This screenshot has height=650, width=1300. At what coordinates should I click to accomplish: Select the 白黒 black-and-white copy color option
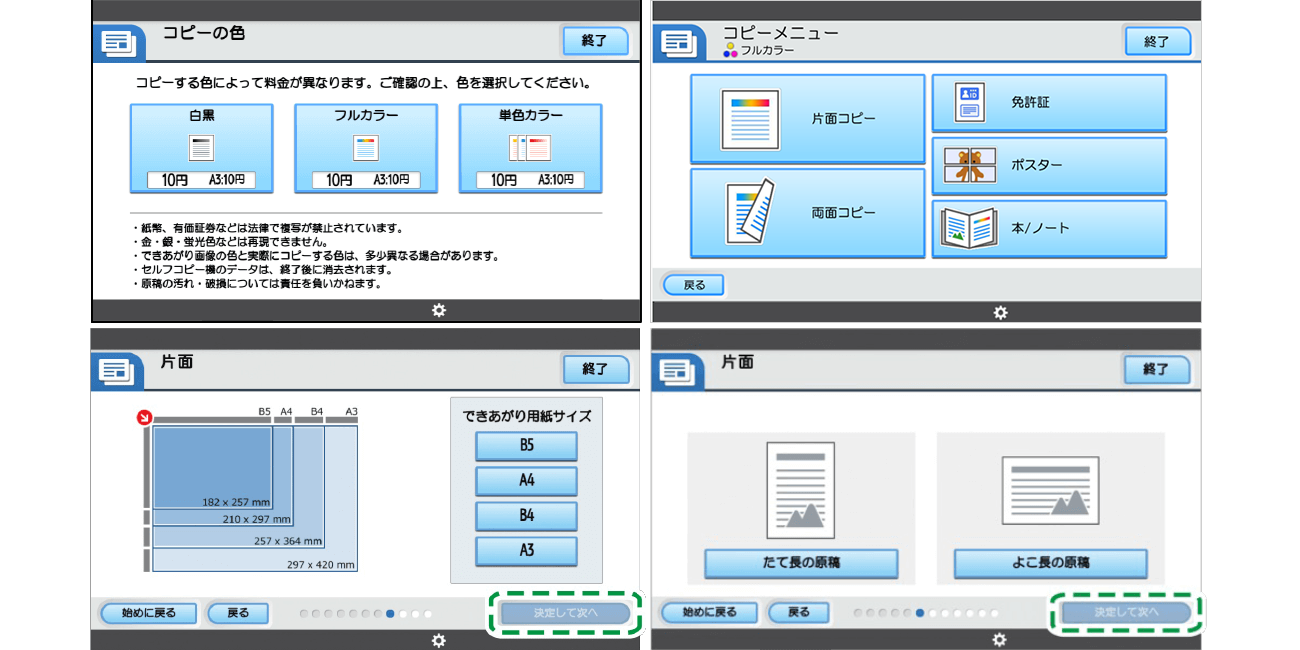click(x=201, y=148)
